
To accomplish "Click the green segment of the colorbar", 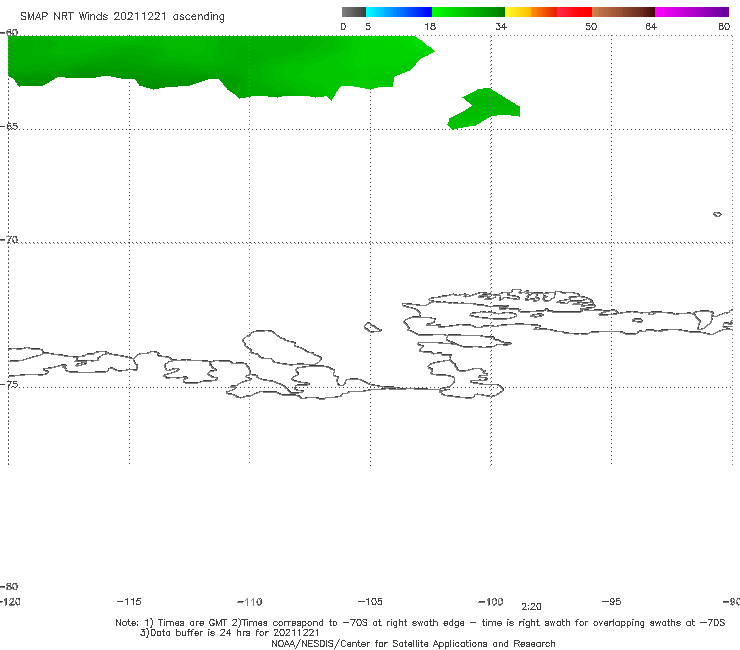I will [468, 12].
